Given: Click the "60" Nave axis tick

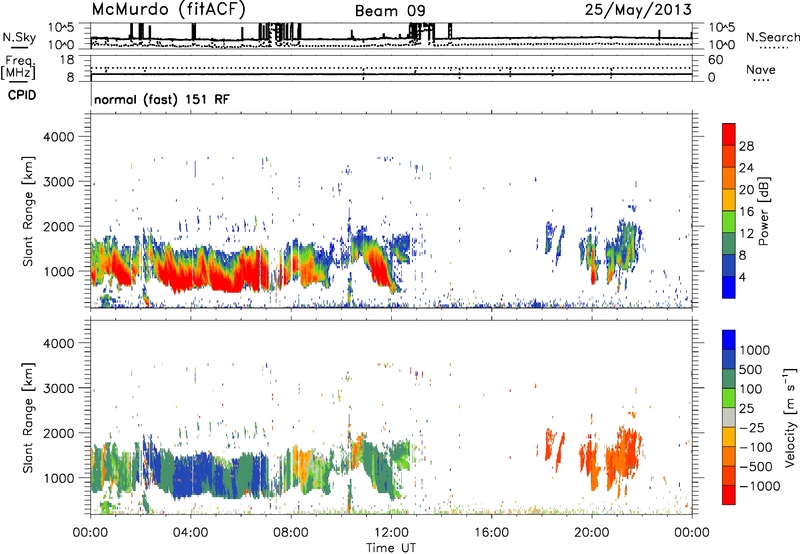Looking at the screenshot, I should [715, 60].
